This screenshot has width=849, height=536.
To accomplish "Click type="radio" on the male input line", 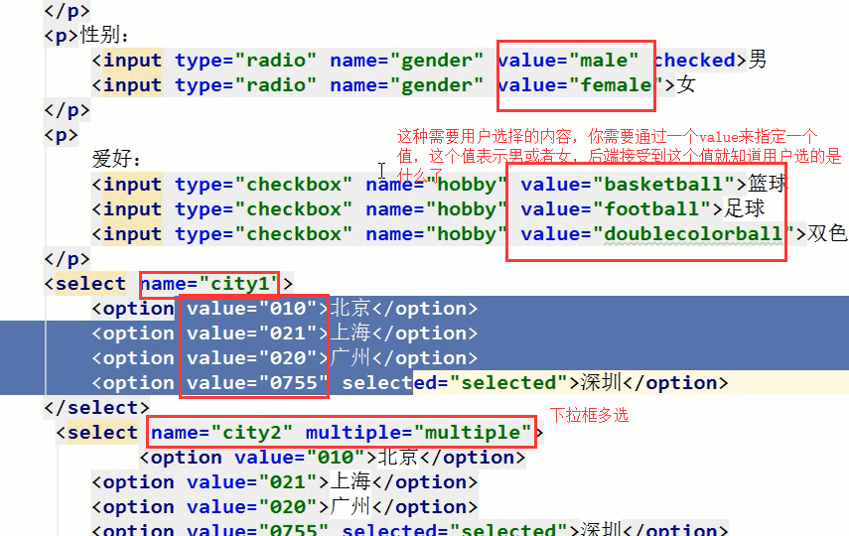I will coord(245,60).
